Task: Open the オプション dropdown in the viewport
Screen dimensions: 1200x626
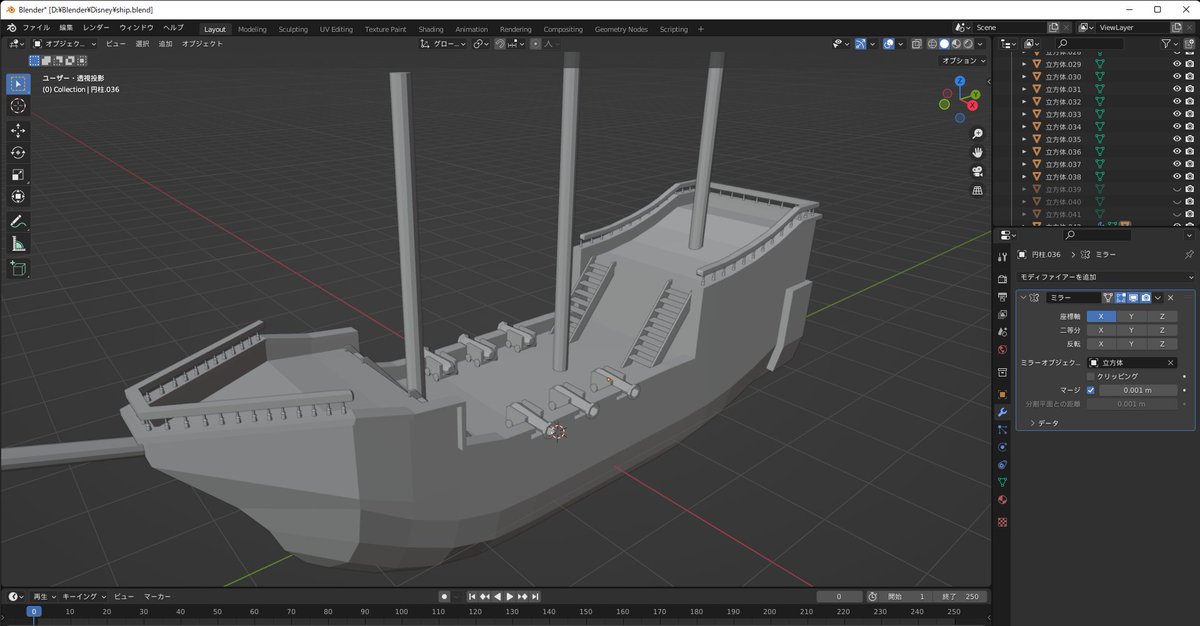Action: (962, 61)
